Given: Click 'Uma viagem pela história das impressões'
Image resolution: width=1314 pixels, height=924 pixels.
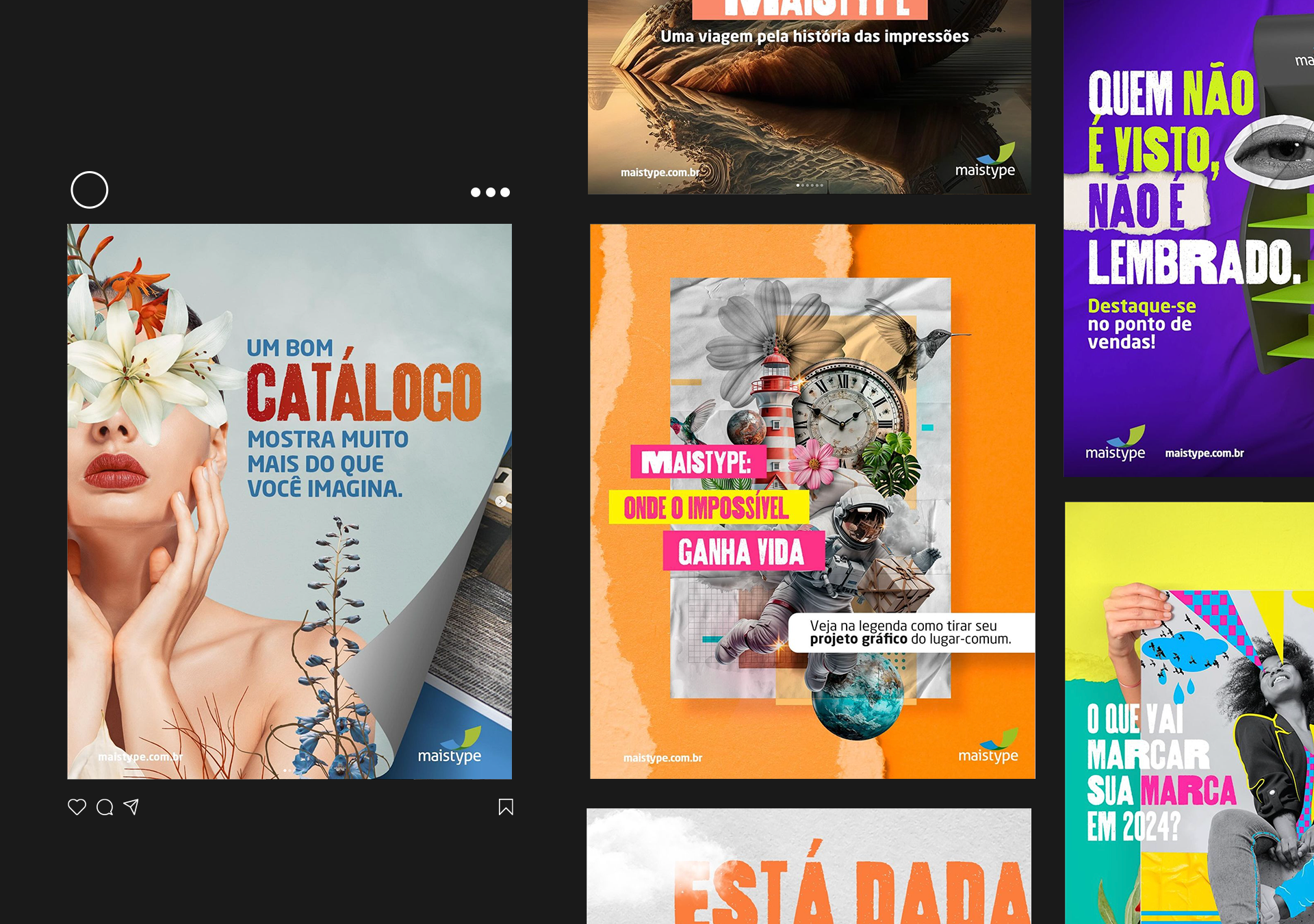Looking at the screenshot, I should (x=814, y=36).
